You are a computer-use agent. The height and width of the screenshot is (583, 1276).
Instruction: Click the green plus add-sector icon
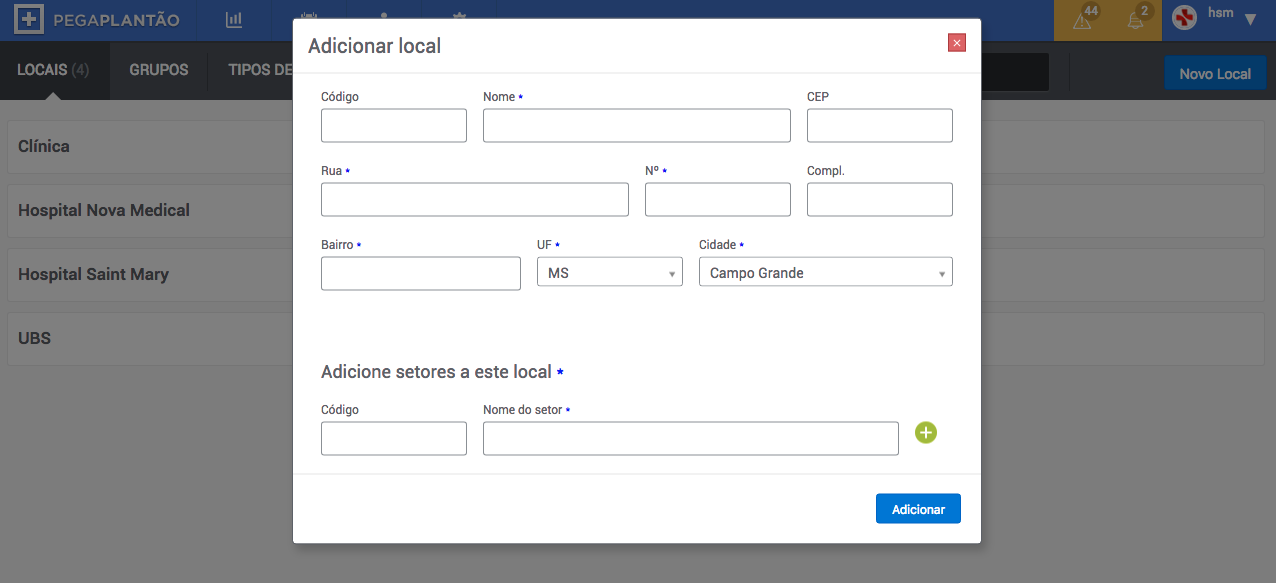click(926, 433)
